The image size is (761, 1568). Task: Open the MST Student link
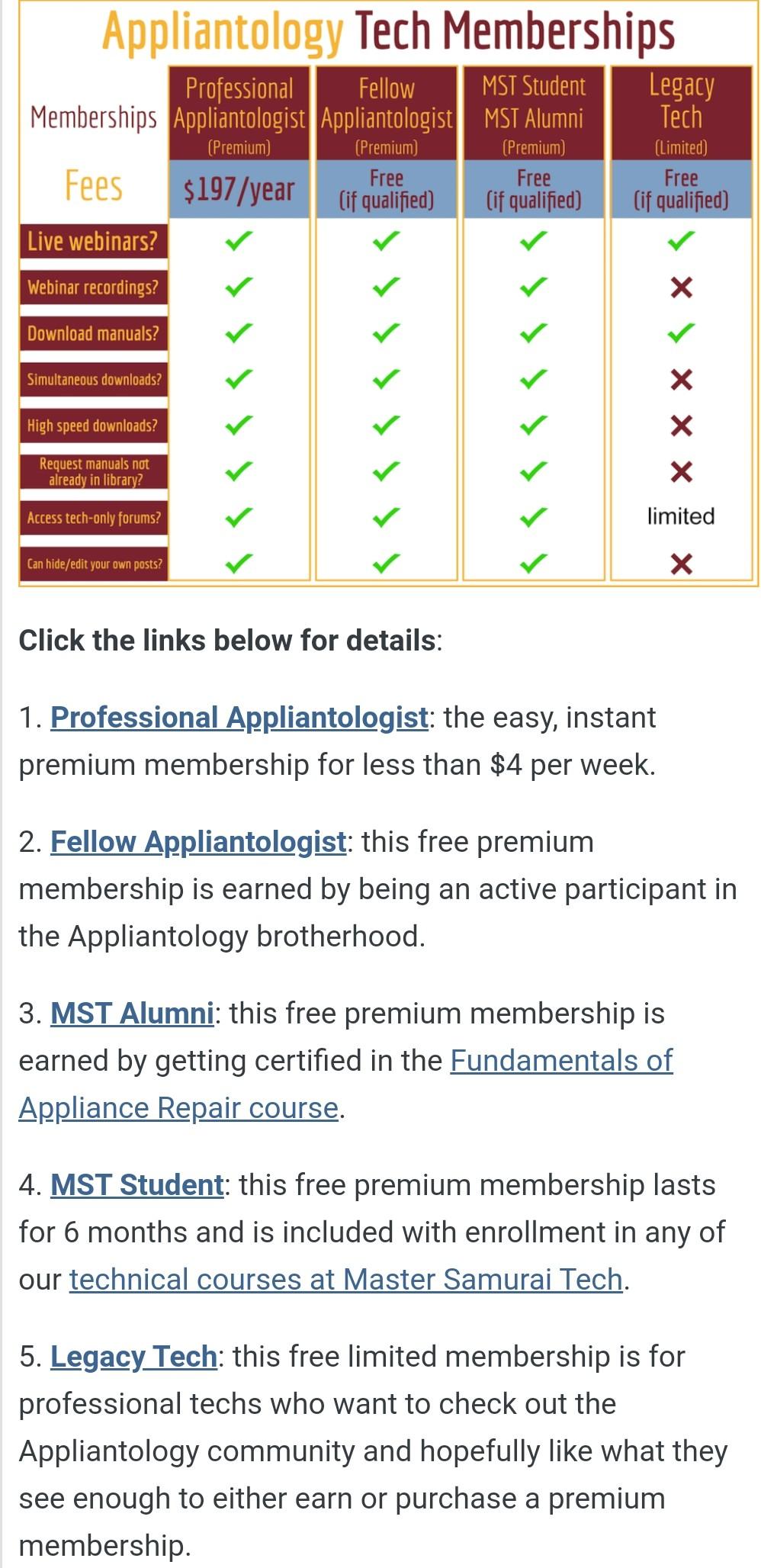(x=136, y=1185)
